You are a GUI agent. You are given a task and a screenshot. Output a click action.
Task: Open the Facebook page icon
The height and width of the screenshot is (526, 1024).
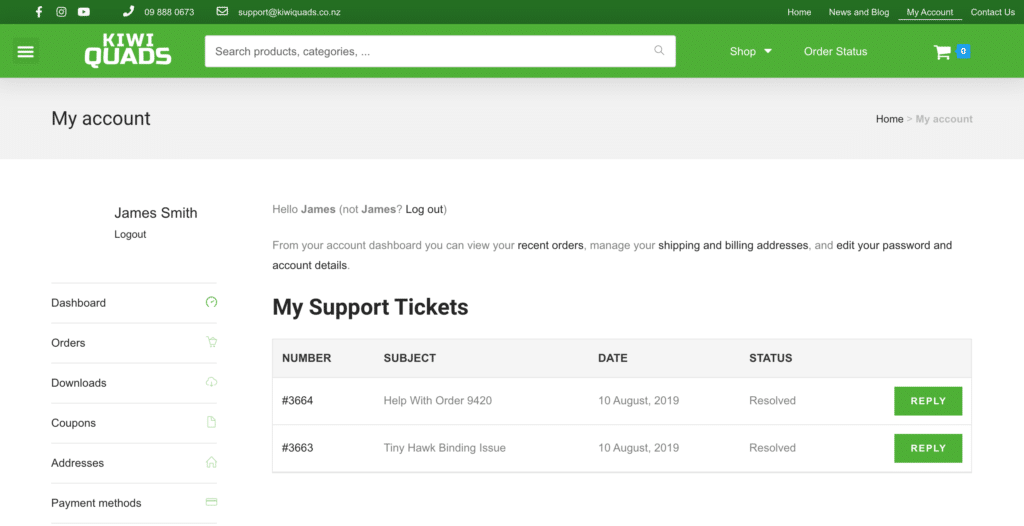click(x=39, y=12)
